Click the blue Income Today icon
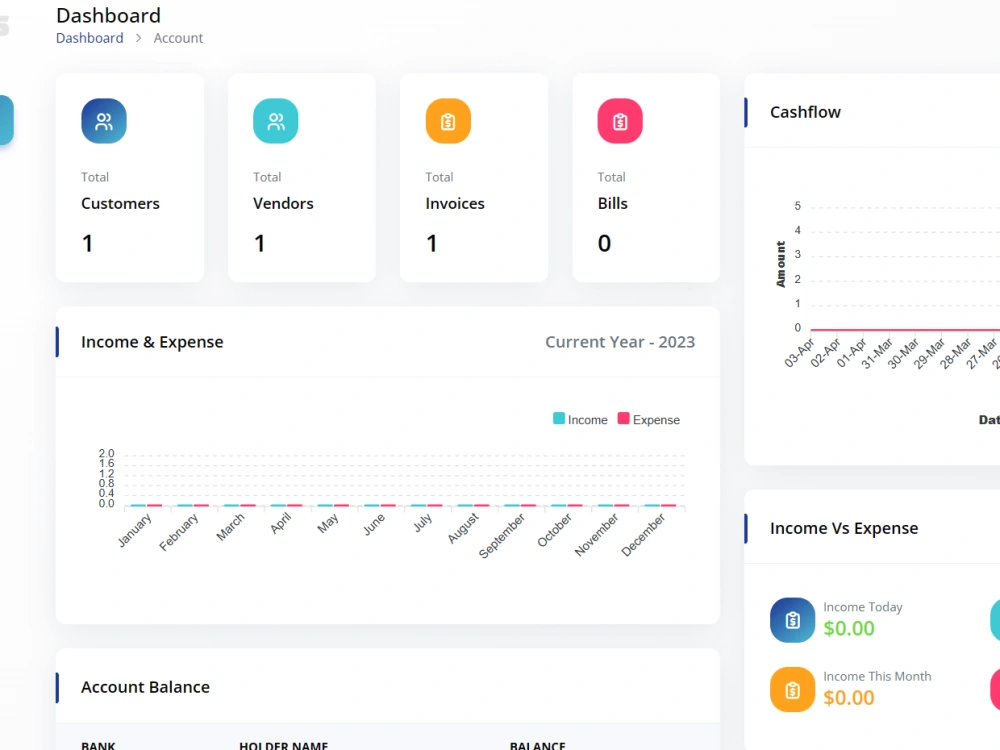 (793, 620)
